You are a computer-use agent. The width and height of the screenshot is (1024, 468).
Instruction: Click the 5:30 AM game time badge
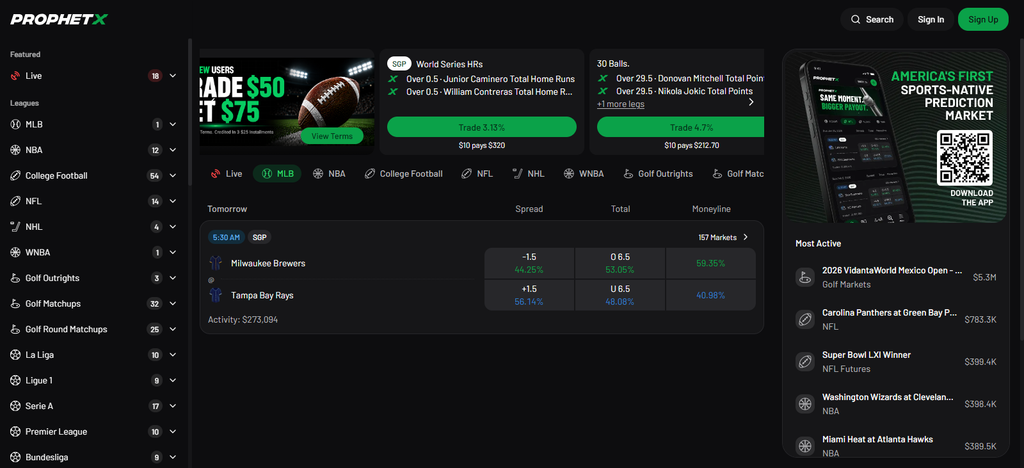[226, 238]
